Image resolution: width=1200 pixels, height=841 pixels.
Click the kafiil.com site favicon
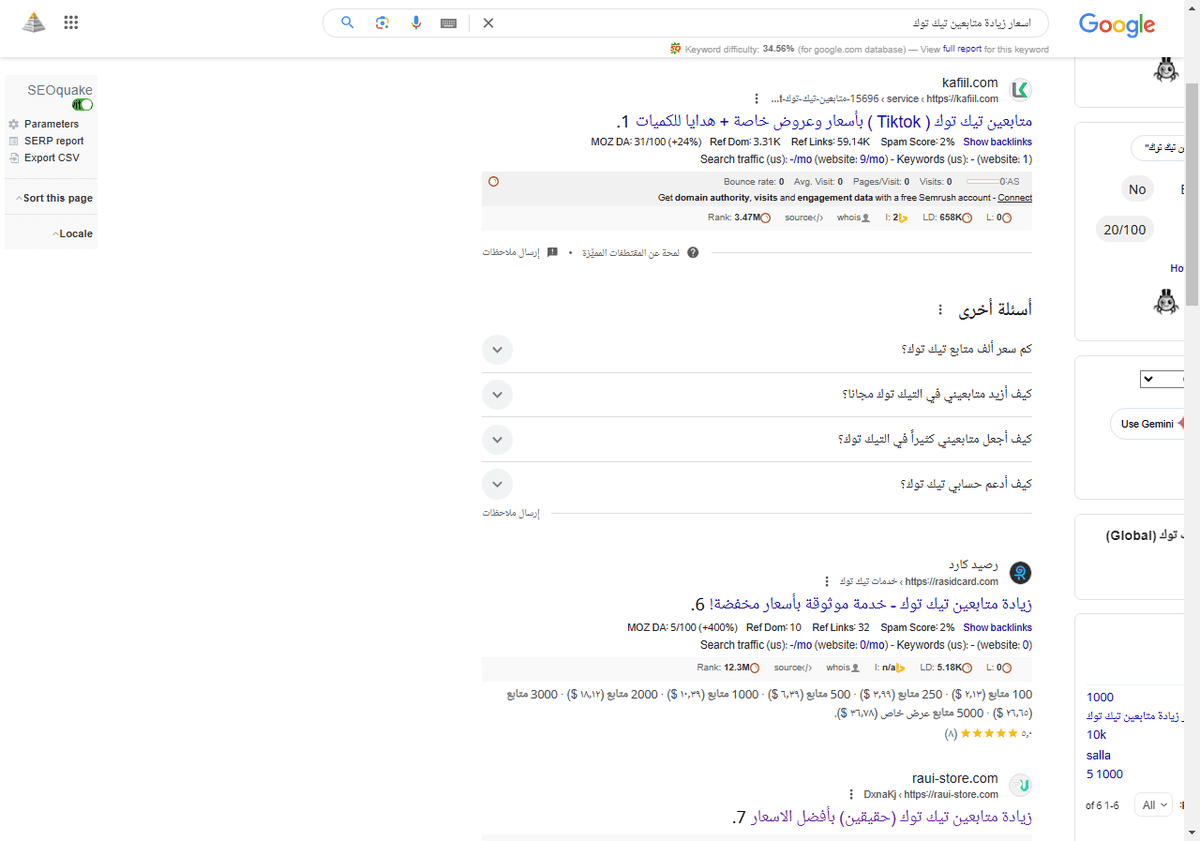1020,89
